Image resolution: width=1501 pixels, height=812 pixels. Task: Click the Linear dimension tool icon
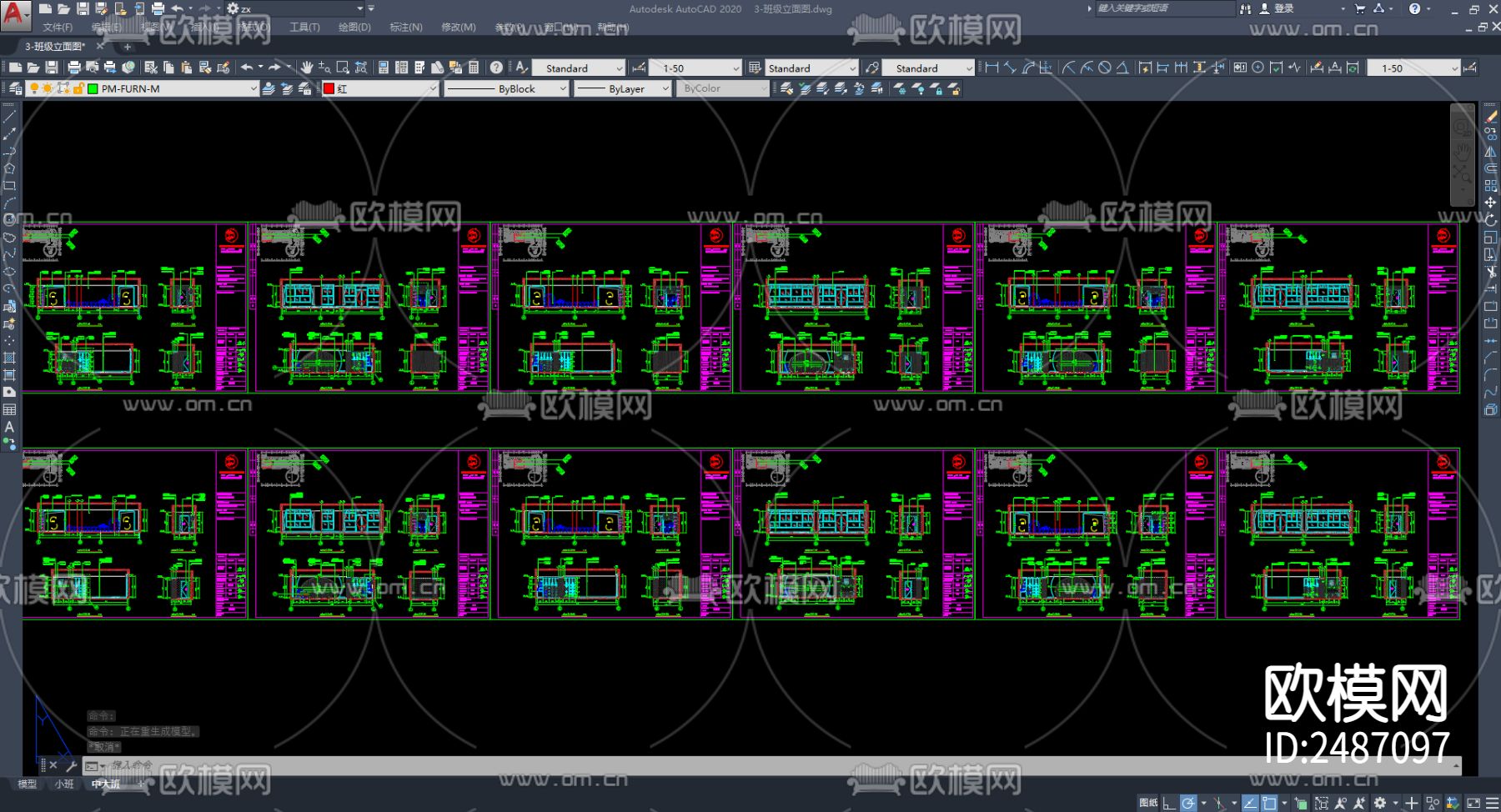point(991,68)
